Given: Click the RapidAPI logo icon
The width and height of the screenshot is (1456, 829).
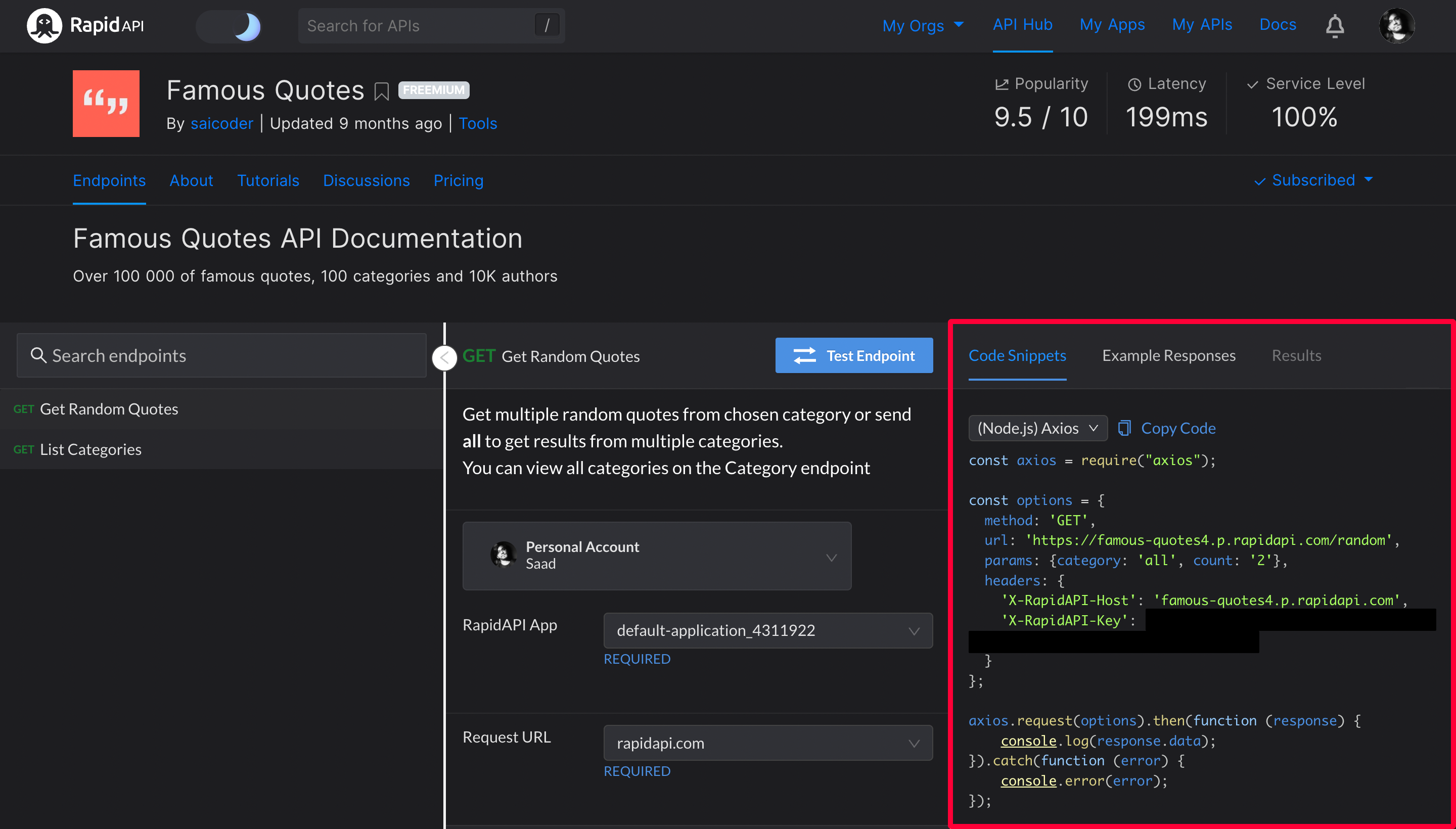Looking at the screenshot, I should (44, 26).
